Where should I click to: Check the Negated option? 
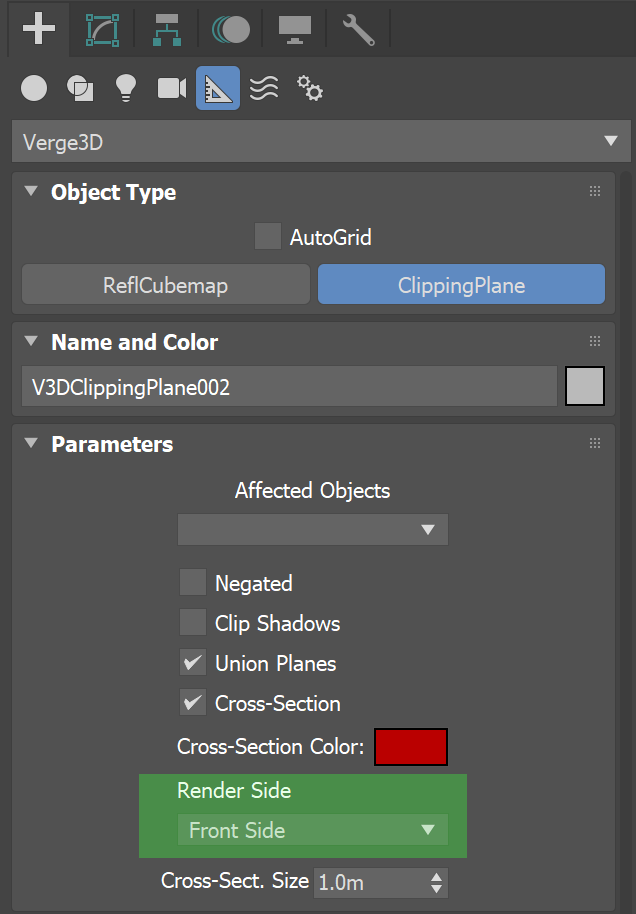(x=193, y=582)
